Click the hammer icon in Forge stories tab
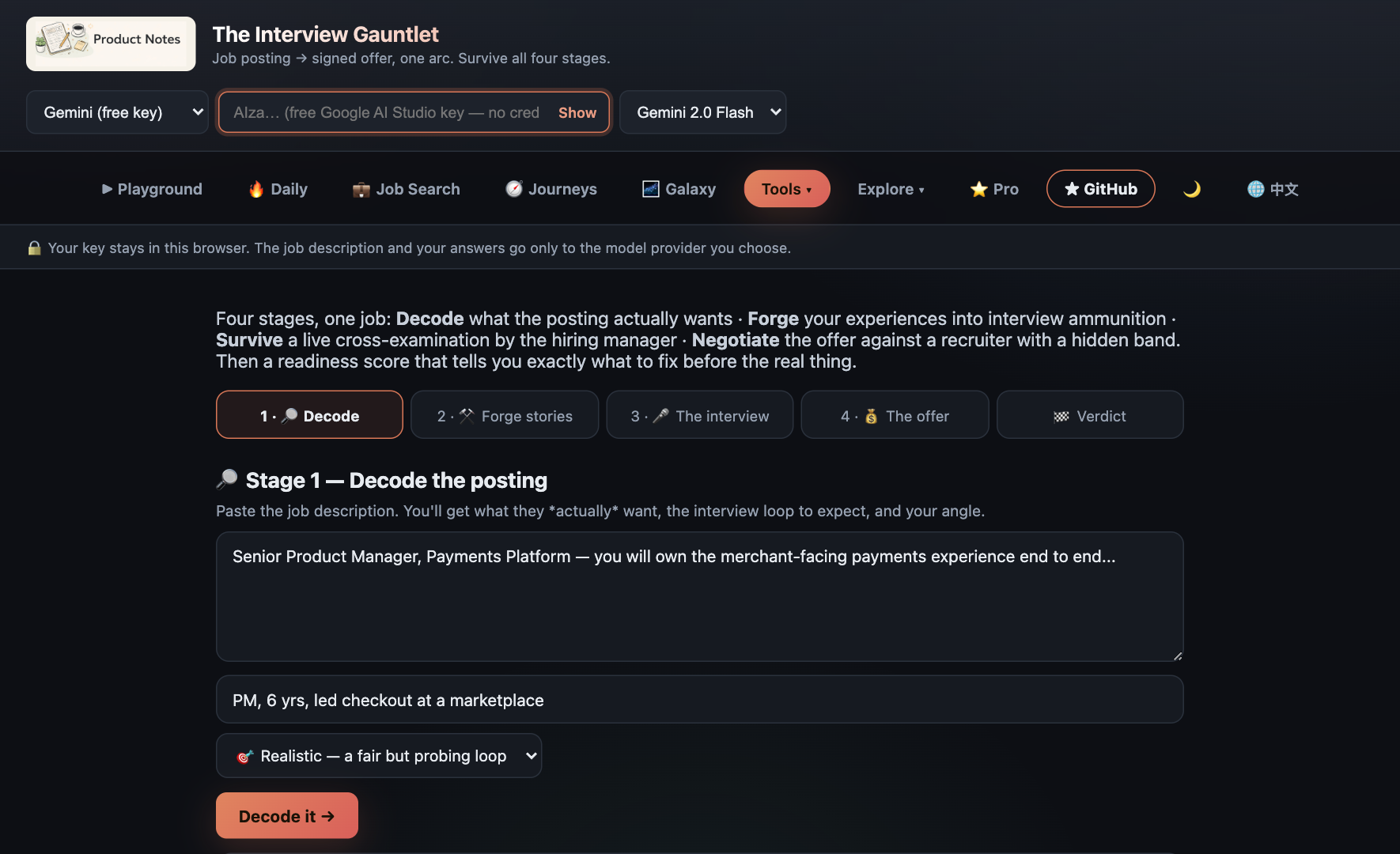The width and height of the screenshot is (1400, 854). click(x=467, y=415)
